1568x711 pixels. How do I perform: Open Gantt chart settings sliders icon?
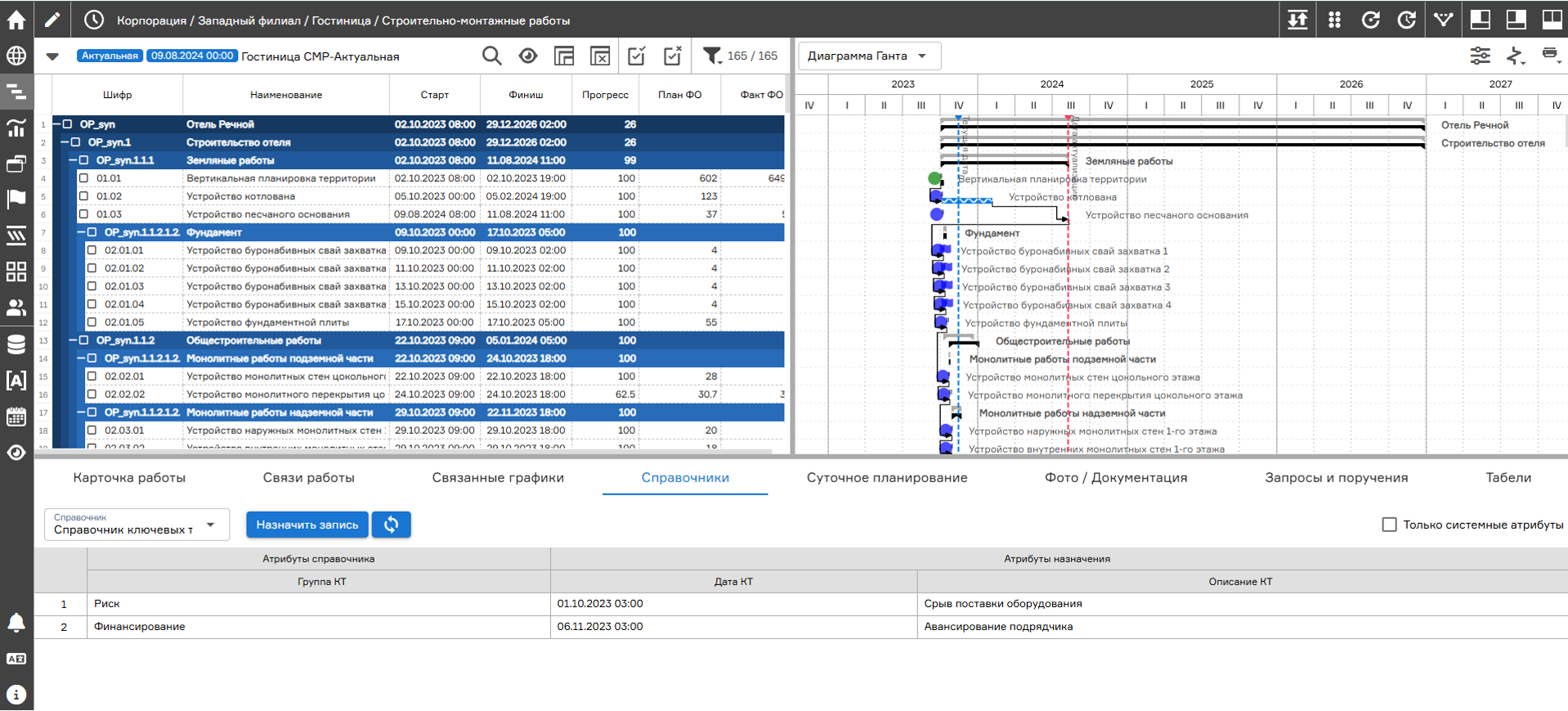[1480, 56]
